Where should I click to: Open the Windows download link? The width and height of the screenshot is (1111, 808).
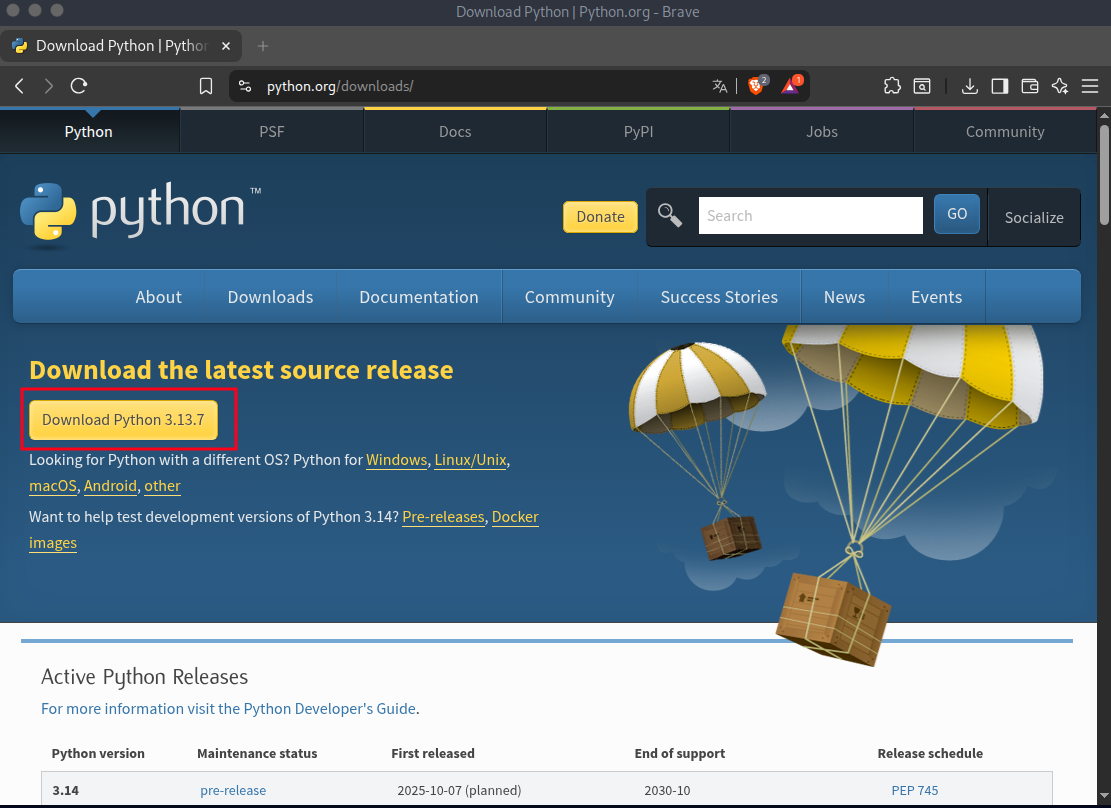point(397,460)
